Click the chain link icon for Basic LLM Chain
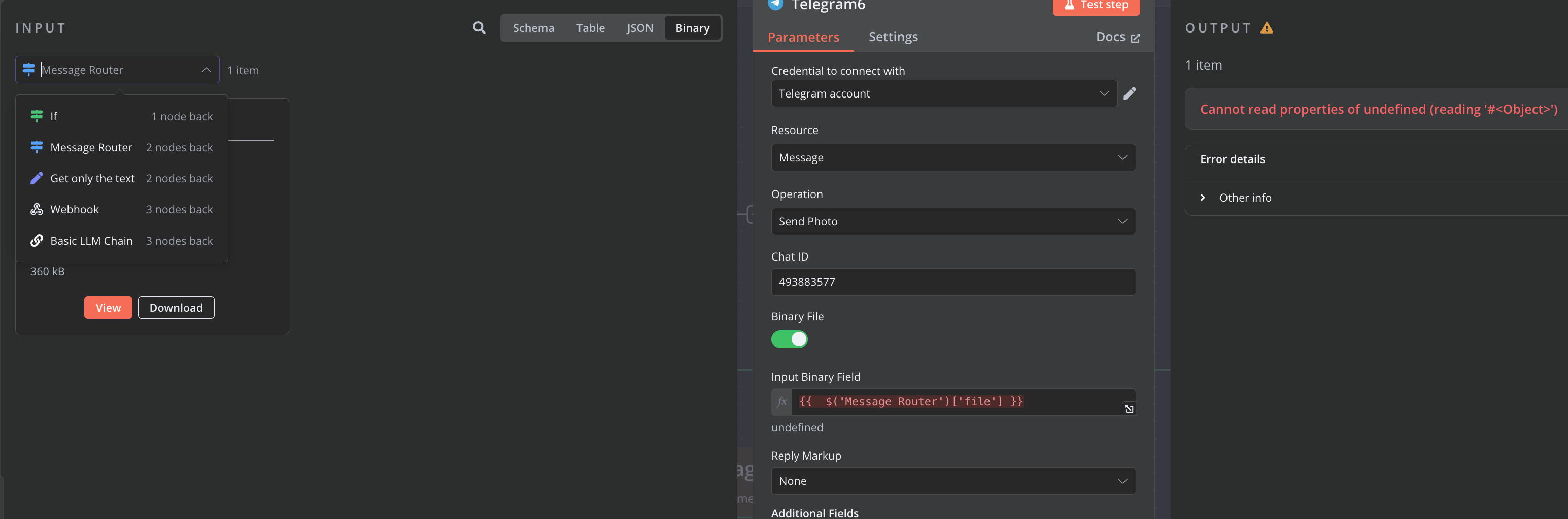 tap(37, 241)
